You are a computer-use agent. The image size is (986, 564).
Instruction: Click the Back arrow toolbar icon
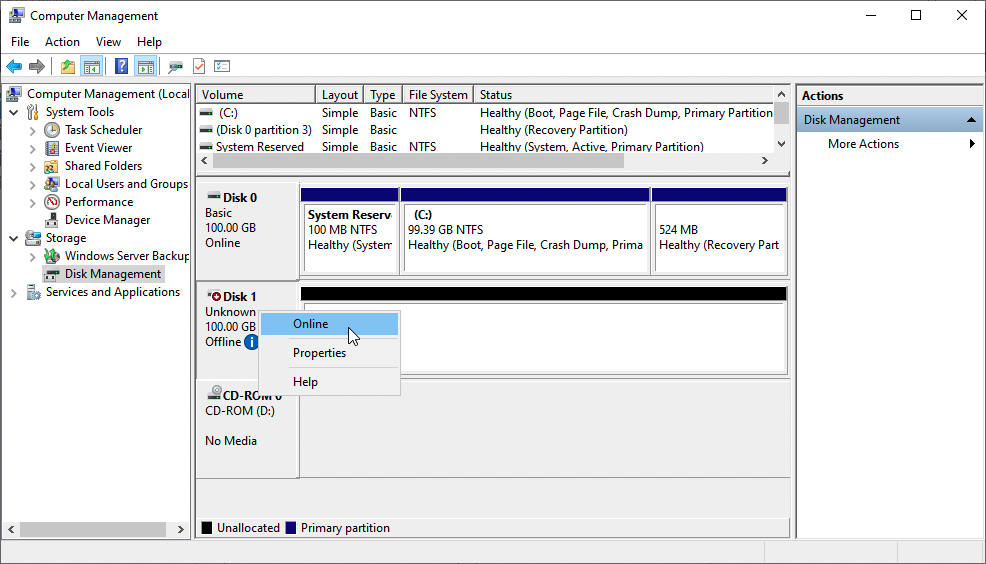[14, 66]
